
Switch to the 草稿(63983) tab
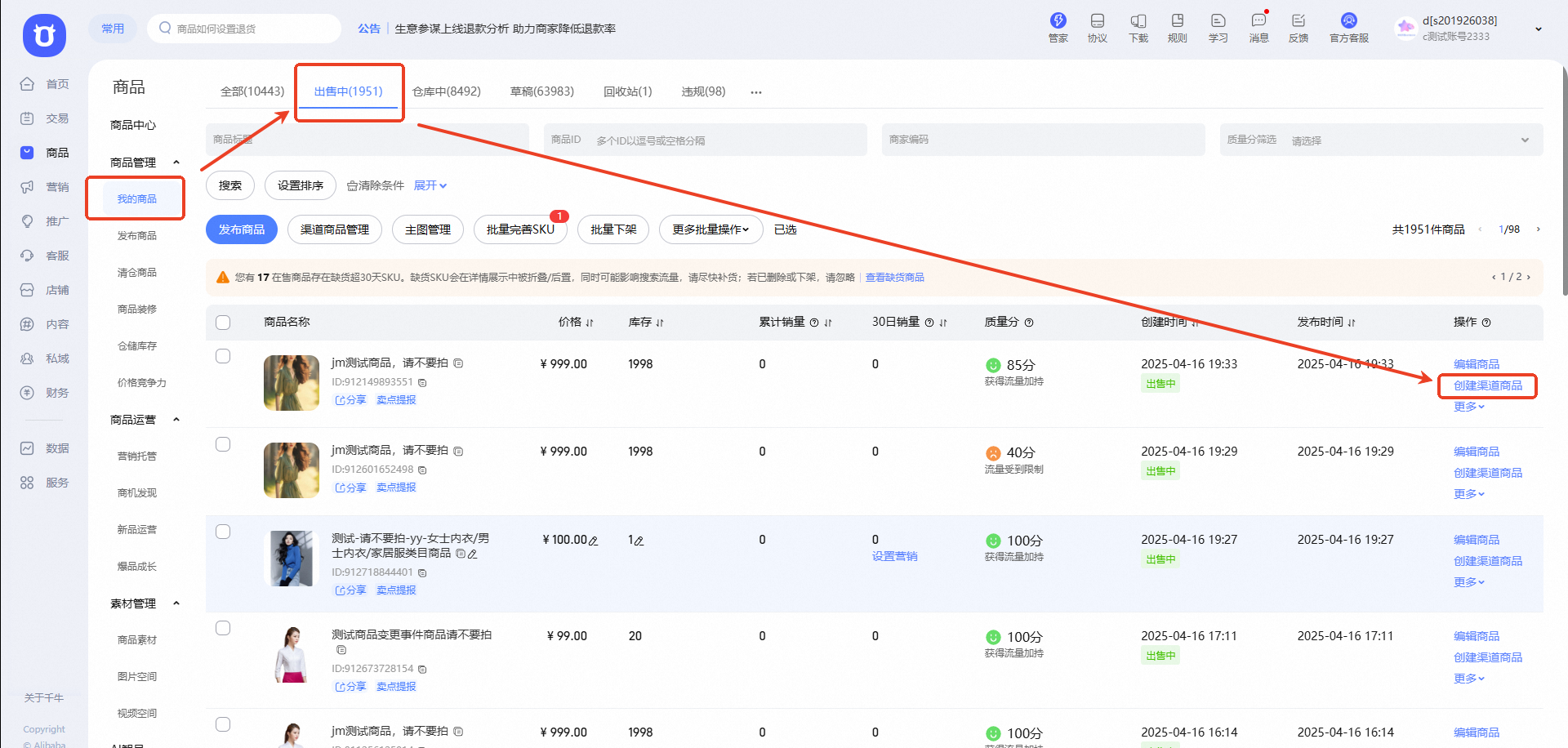(x=541, y=91)
